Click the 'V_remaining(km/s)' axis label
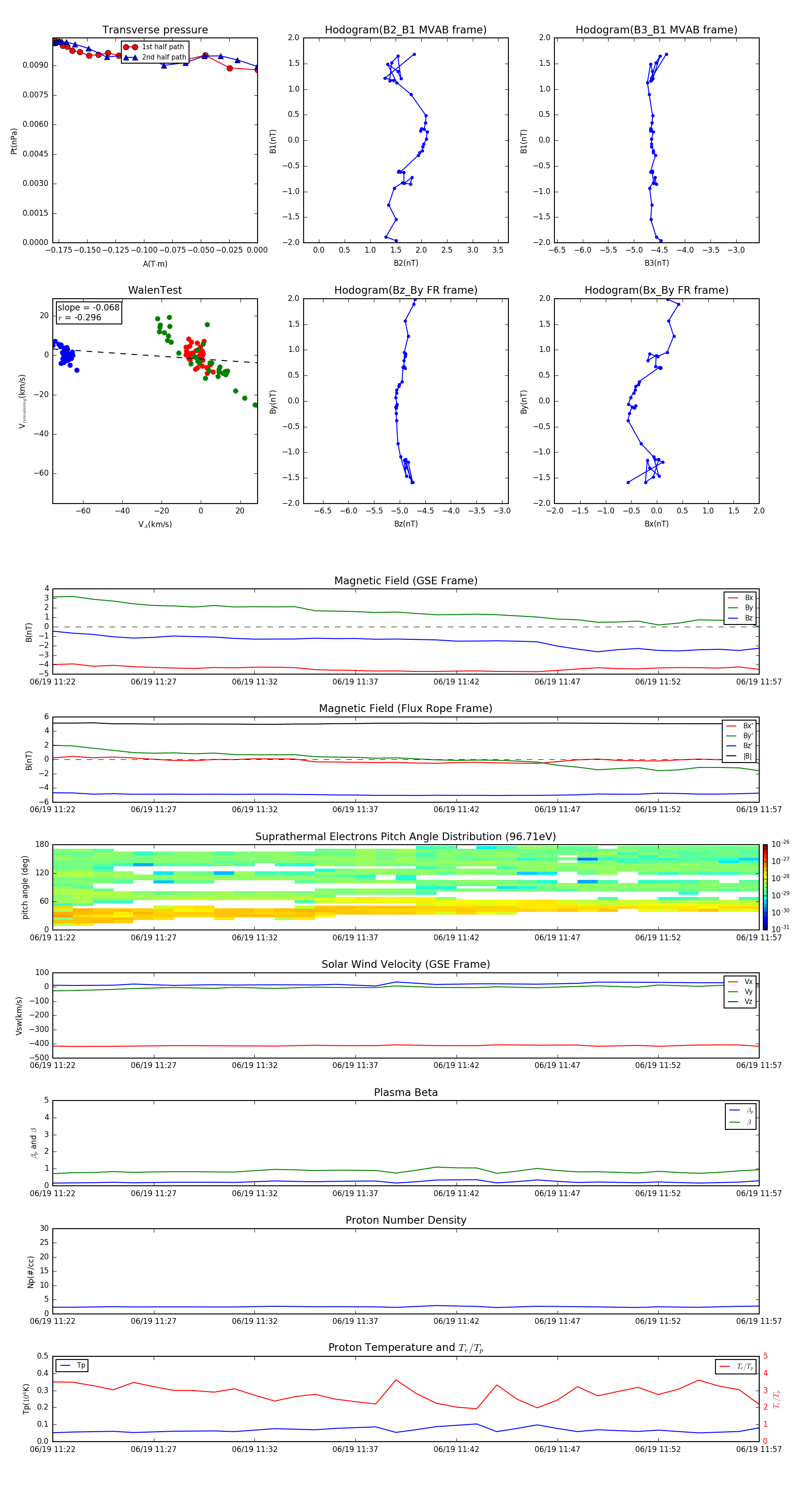Viewport: 812px width, 1489px height. tap(23, 401)
